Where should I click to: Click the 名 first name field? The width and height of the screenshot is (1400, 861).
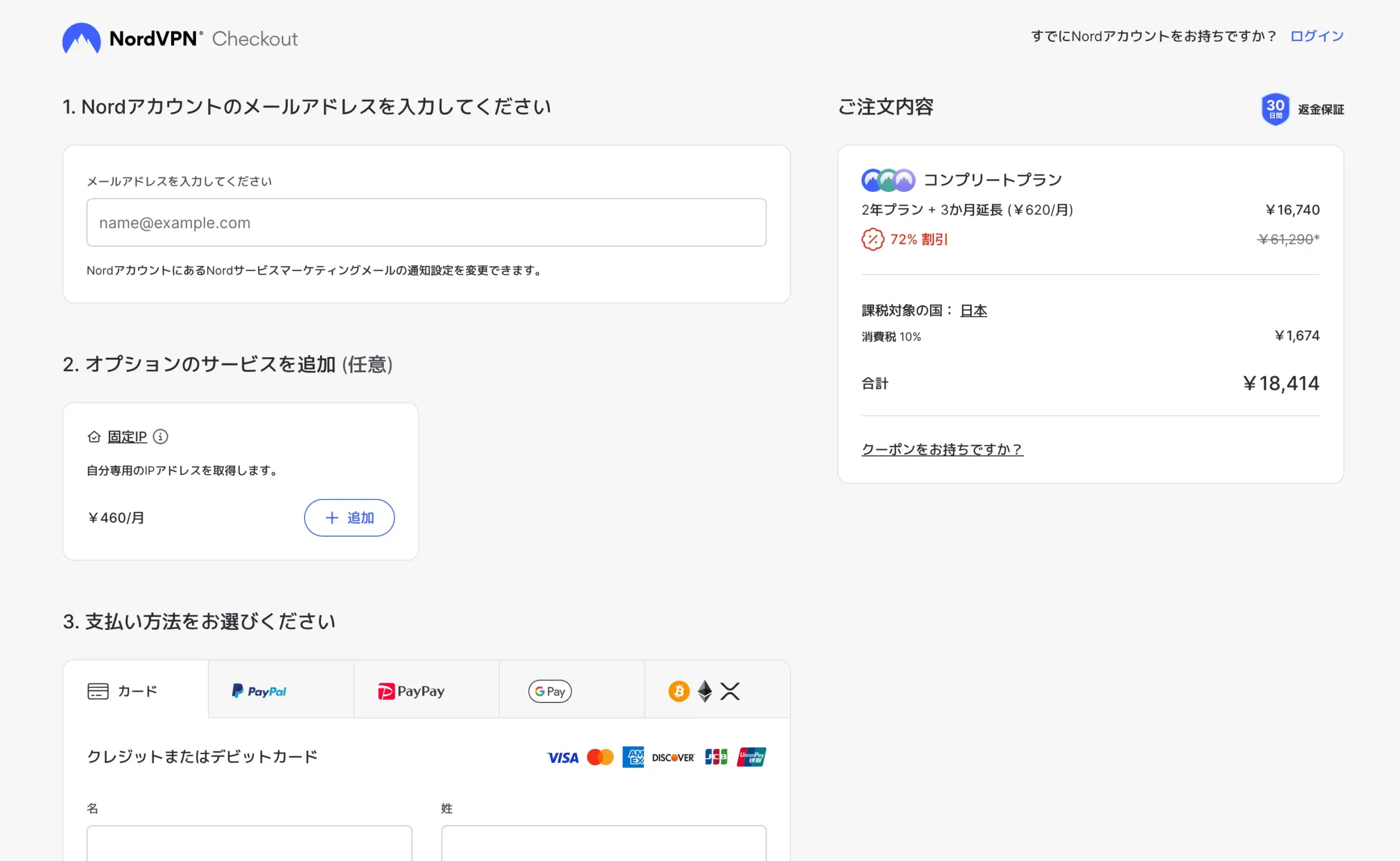[x=249, y=843]
